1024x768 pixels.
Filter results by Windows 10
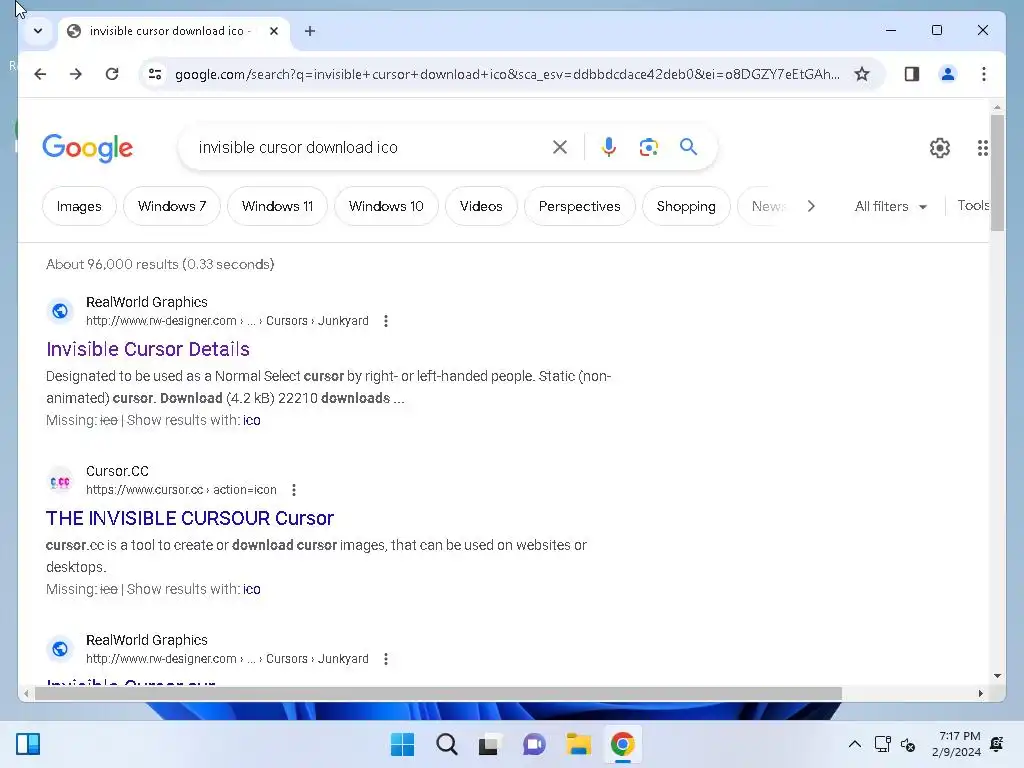386,206
